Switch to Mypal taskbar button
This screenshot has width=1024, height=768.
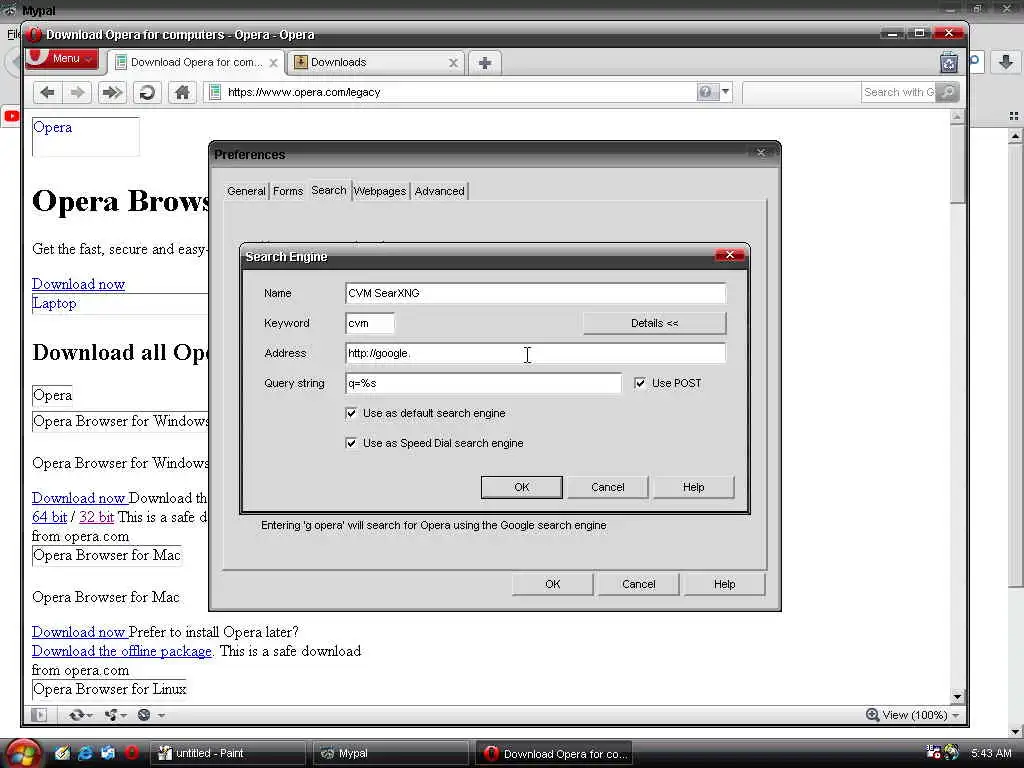[x=391, y=753]
